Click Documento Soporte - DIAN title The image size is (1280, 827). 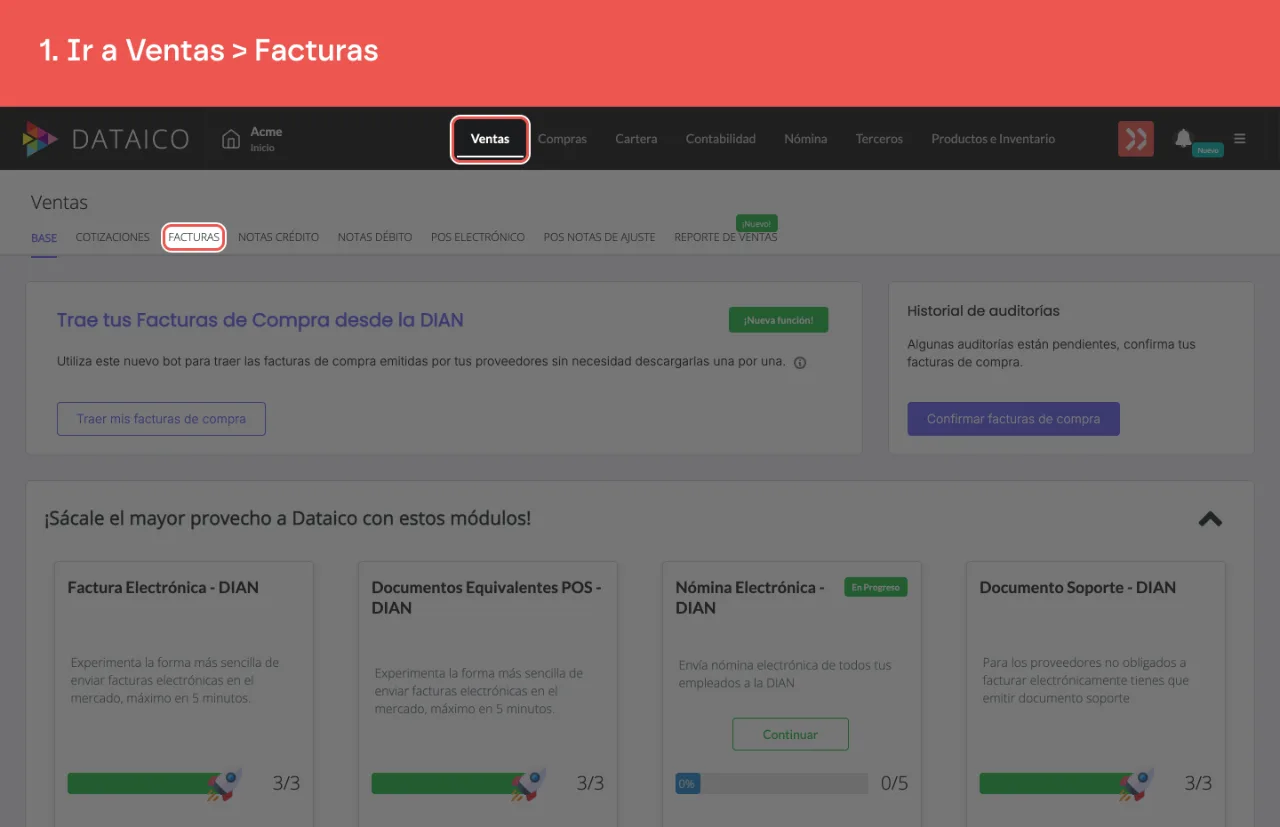1078,588
